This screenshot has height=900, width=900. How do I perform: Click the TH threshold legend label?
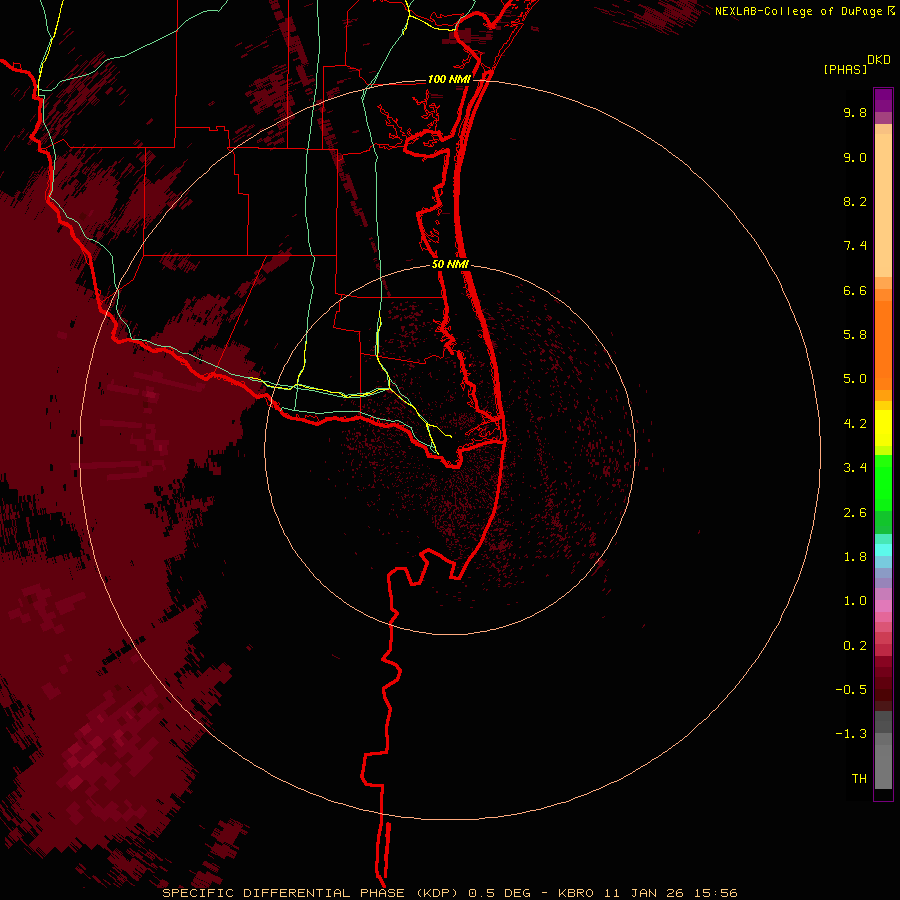click(x=859, y=779)
